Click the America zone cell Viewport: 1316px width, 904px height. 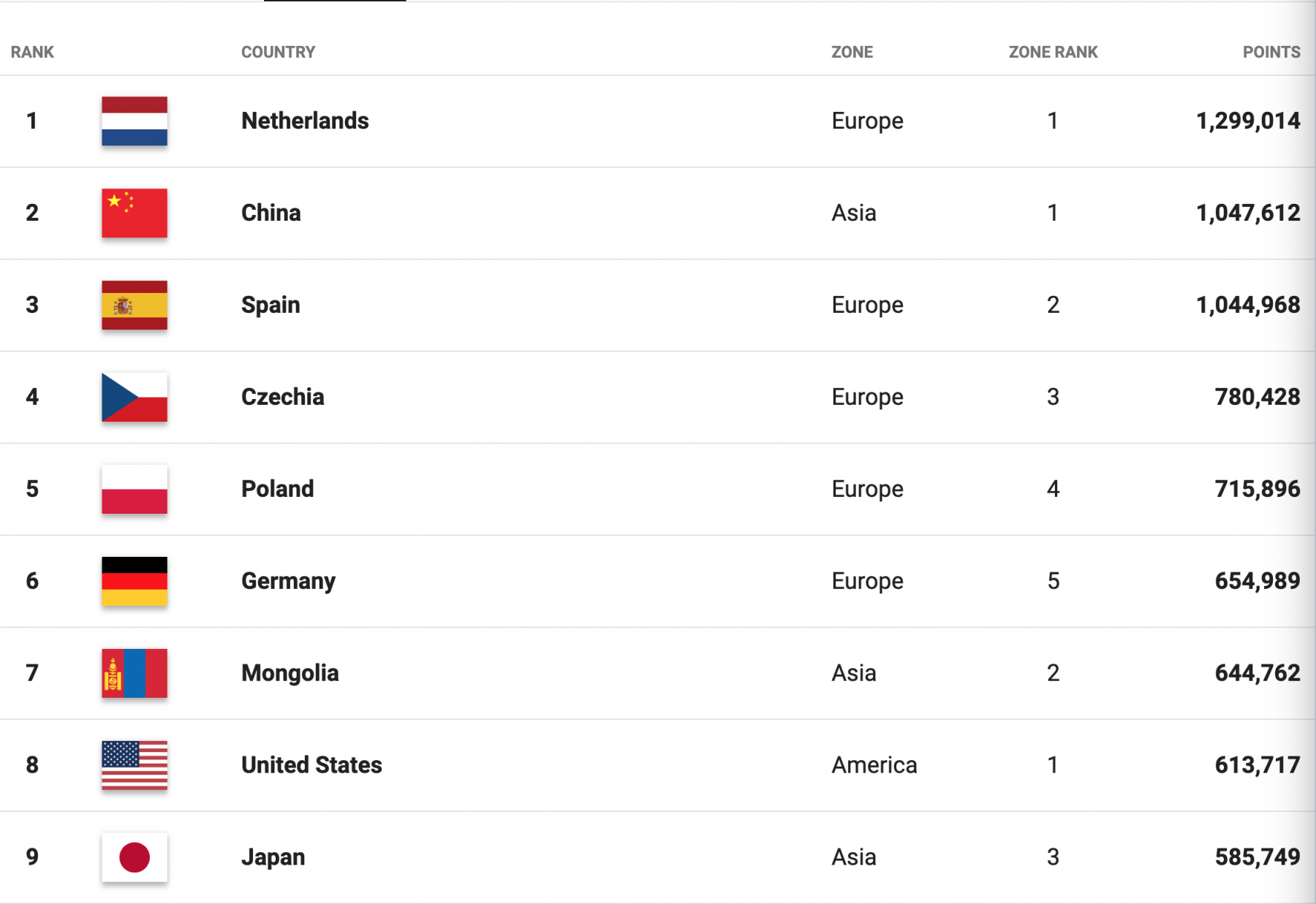click(874, 765)
